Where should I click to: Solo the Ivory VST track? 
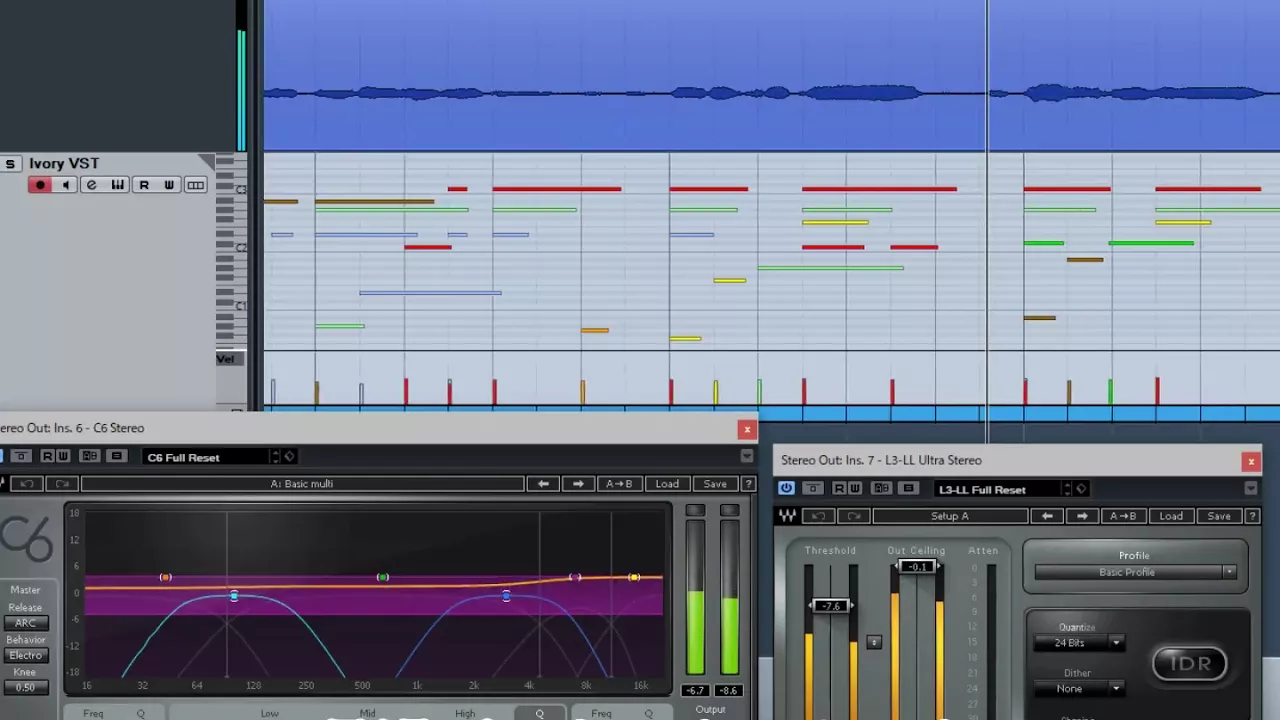point(10,164)
